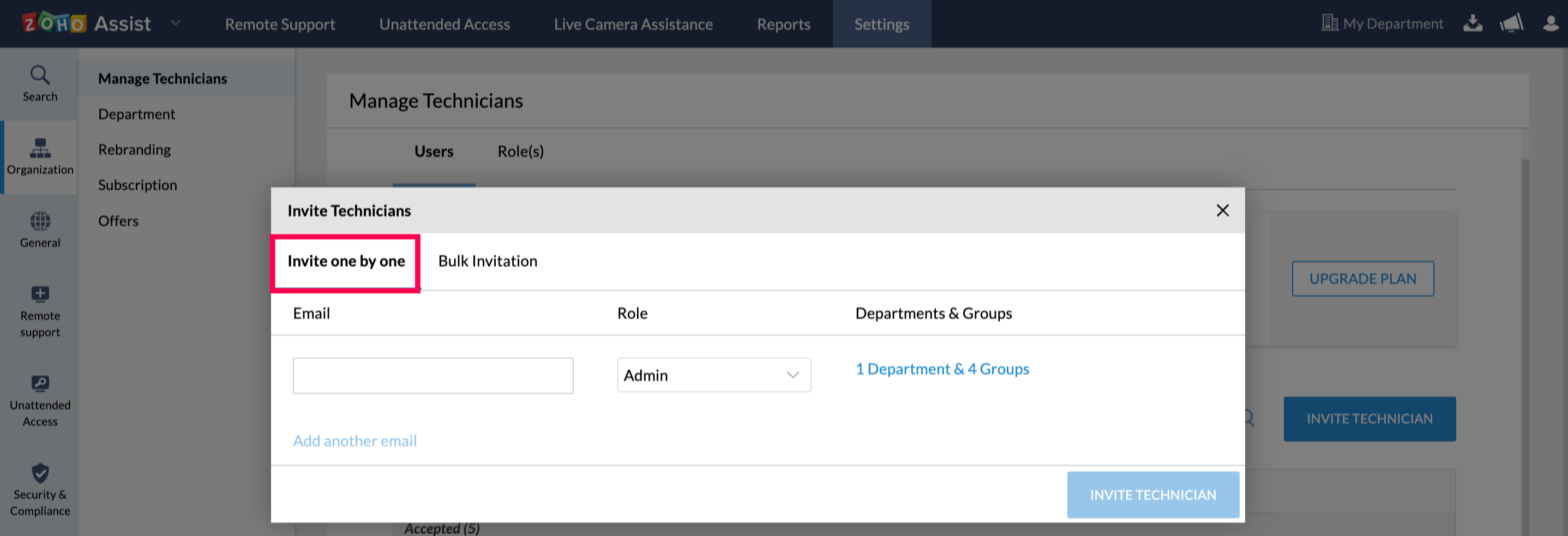The image size is (1568, 536).
Task: Close the Invite Technicians dialog
Action: (x=1222, y=210)
